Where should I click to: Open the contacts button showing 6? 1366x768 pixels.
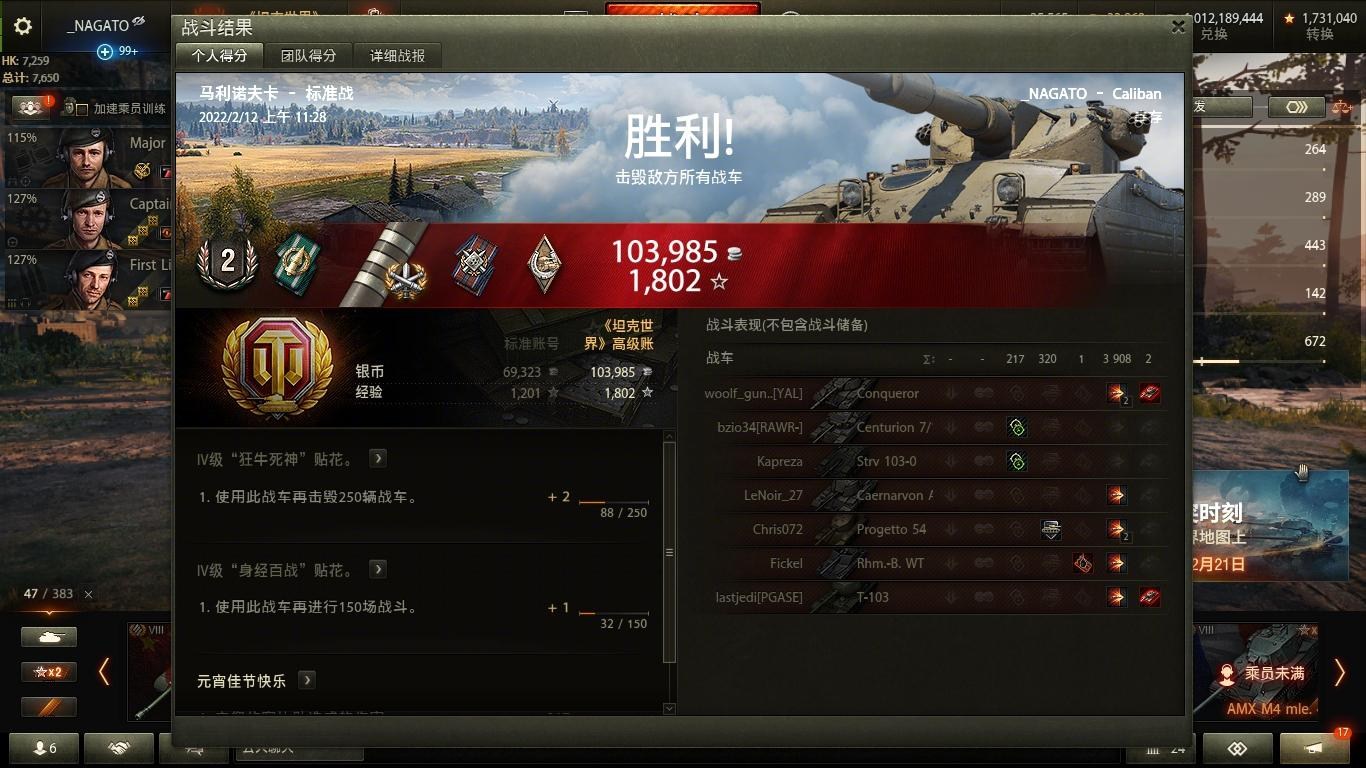45,748
